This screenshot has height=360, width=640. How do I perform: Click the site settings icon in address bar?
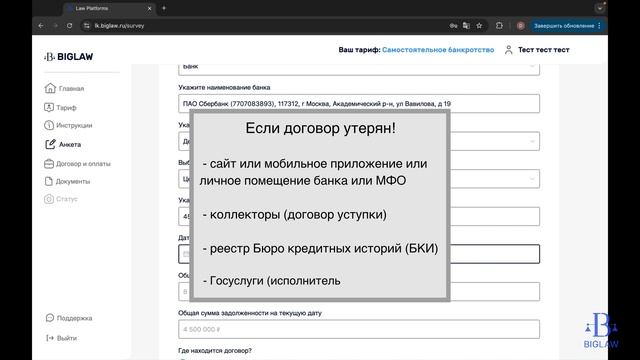87,25
